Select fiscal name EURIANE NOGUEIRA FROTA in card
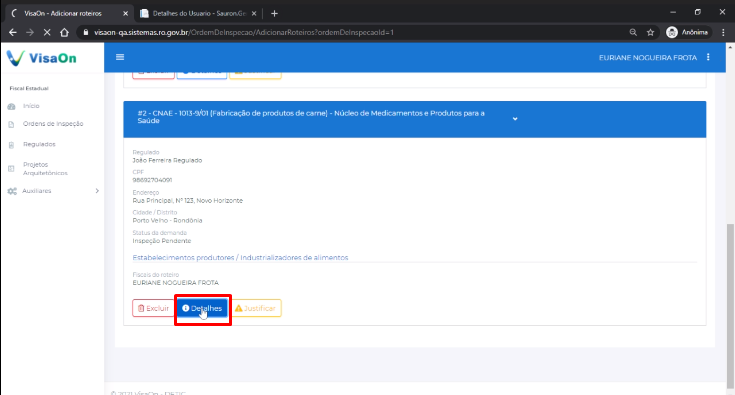The height and width of the screenshot is (395, 735). [x=176, y=283]
